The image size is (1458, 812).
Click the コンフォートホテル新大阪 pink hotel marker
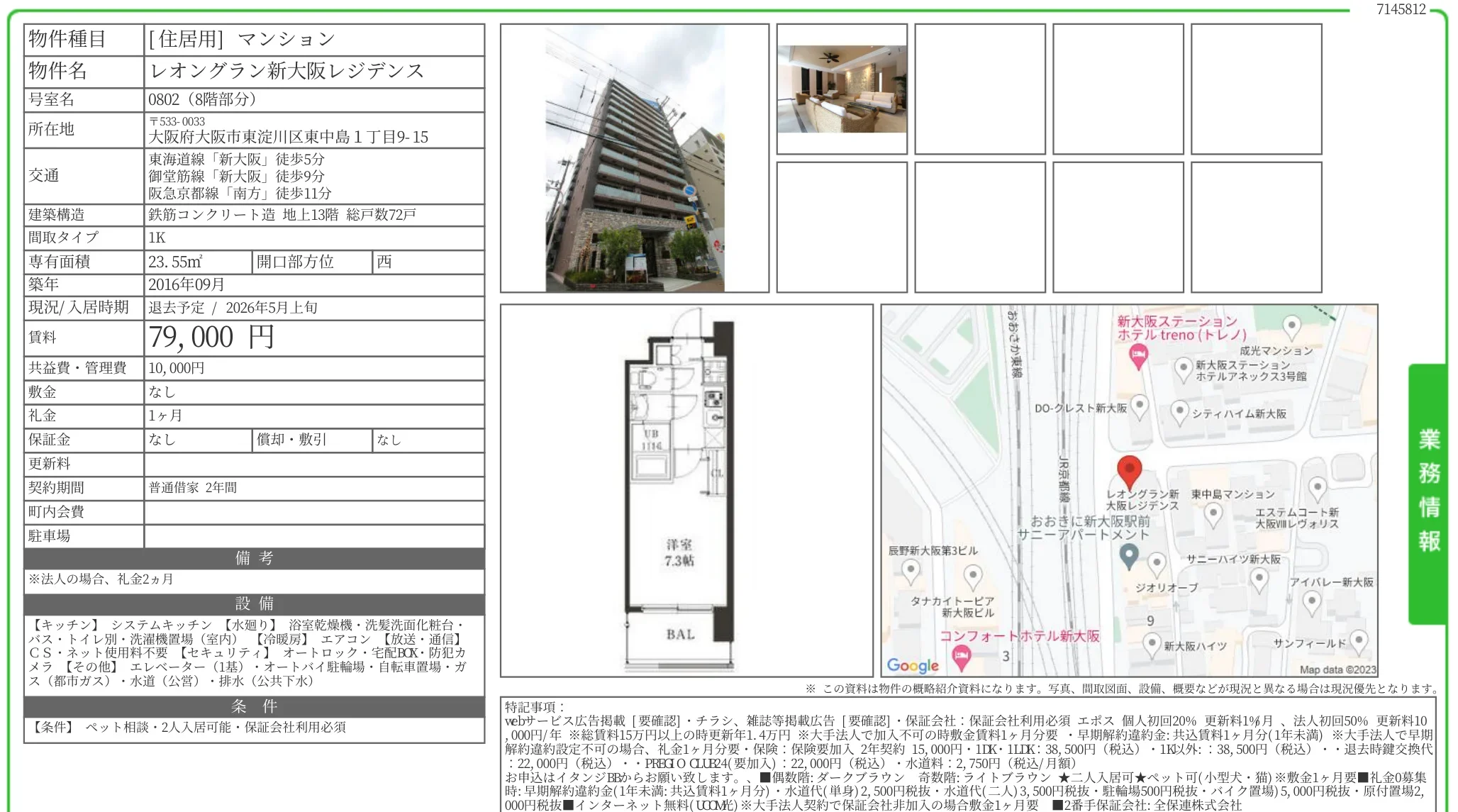coord(961,656)
